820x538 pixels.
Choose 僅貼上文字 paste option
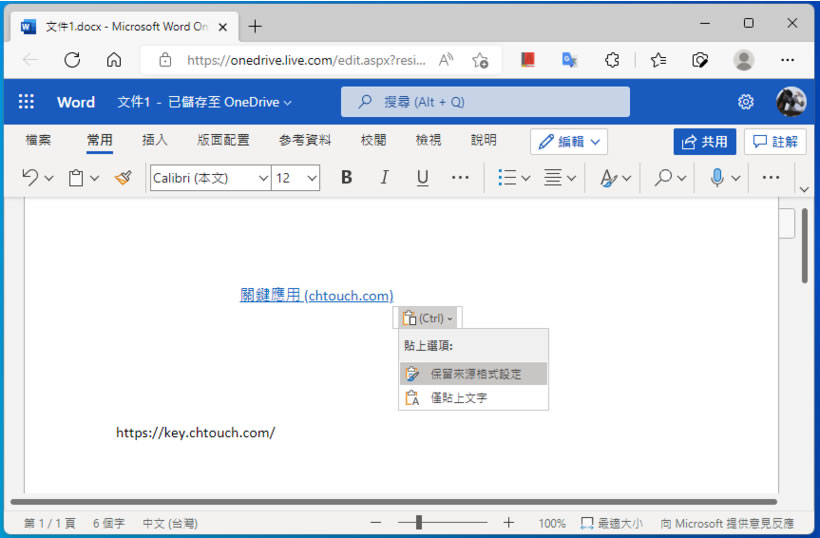click(459, 398)
